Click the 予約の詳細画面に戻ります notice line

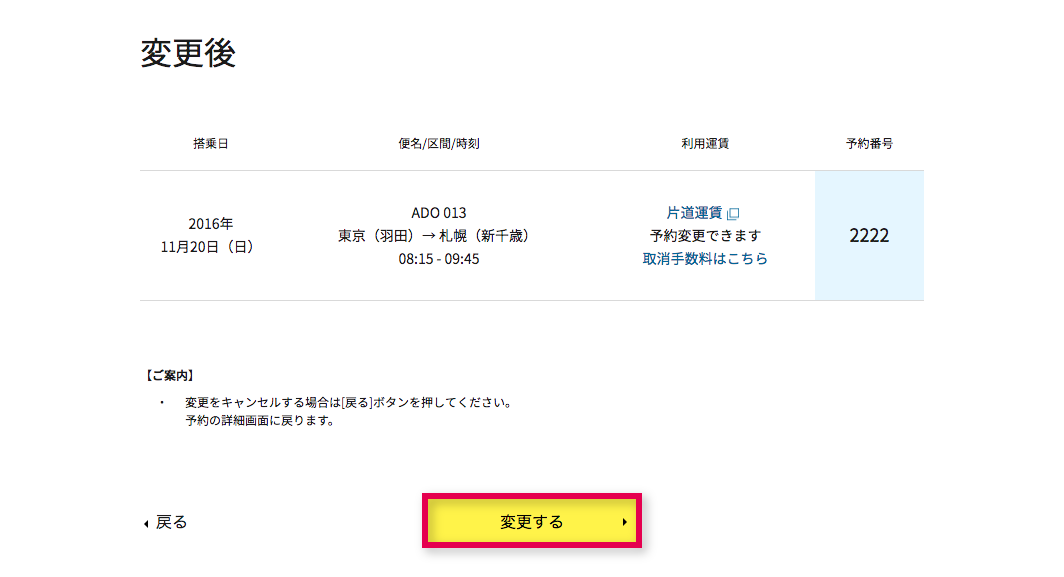[x=260, y=421]
